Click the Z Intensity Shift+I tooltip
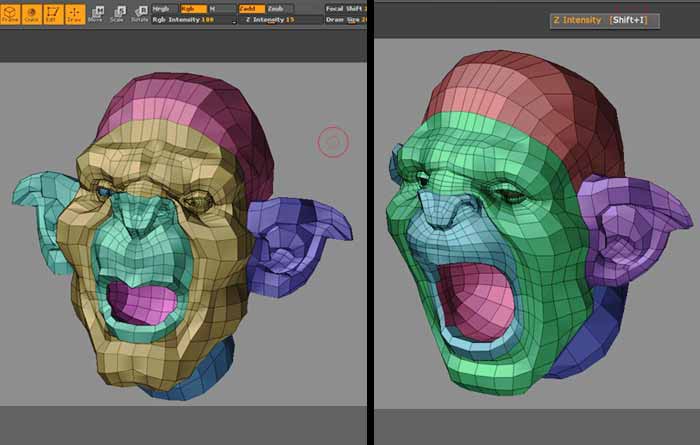The image size is (700, 445). pyautogui.click(x=605, y=20)
